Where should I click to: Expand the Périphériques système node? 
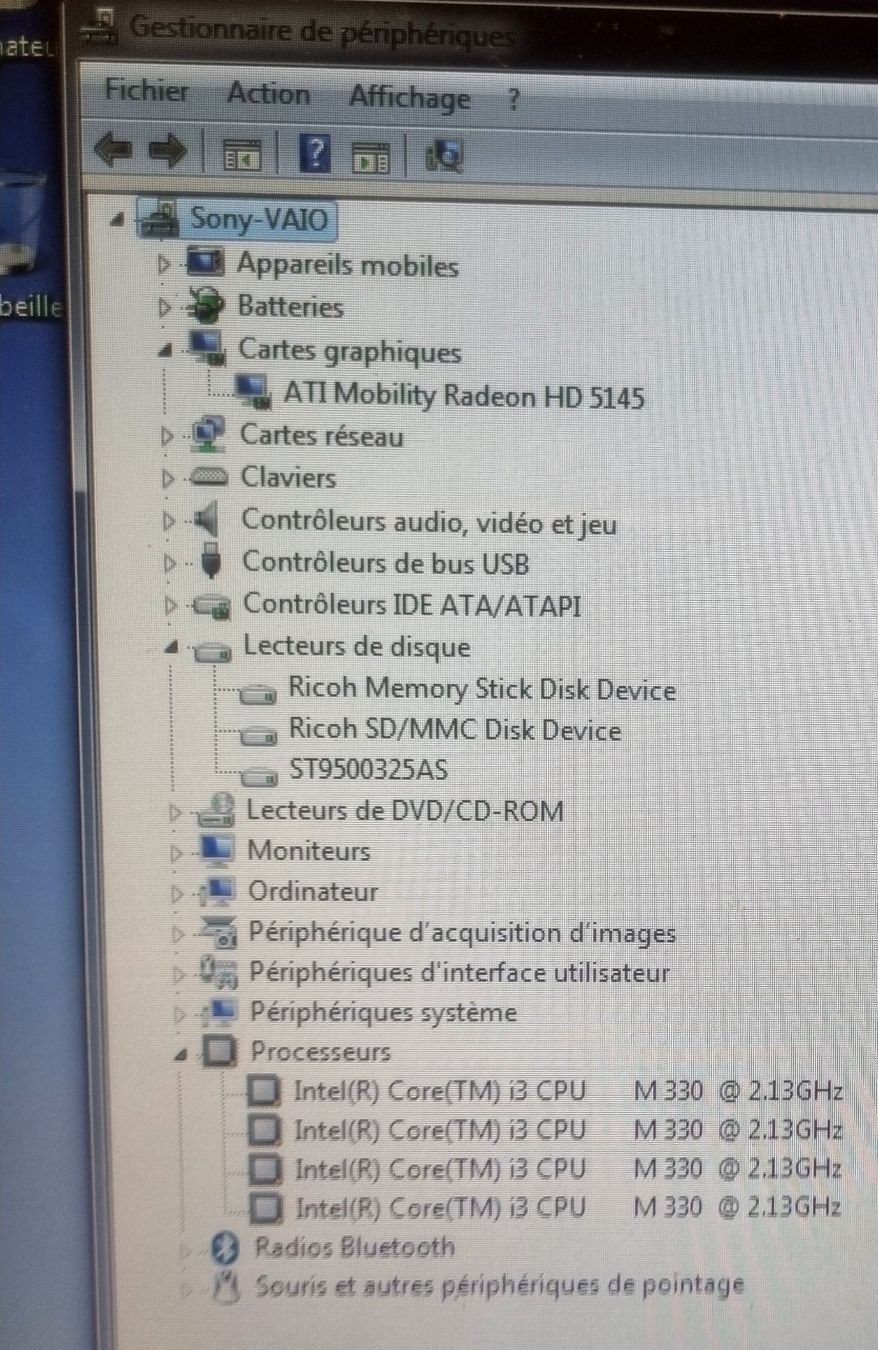coord(180,1015)
